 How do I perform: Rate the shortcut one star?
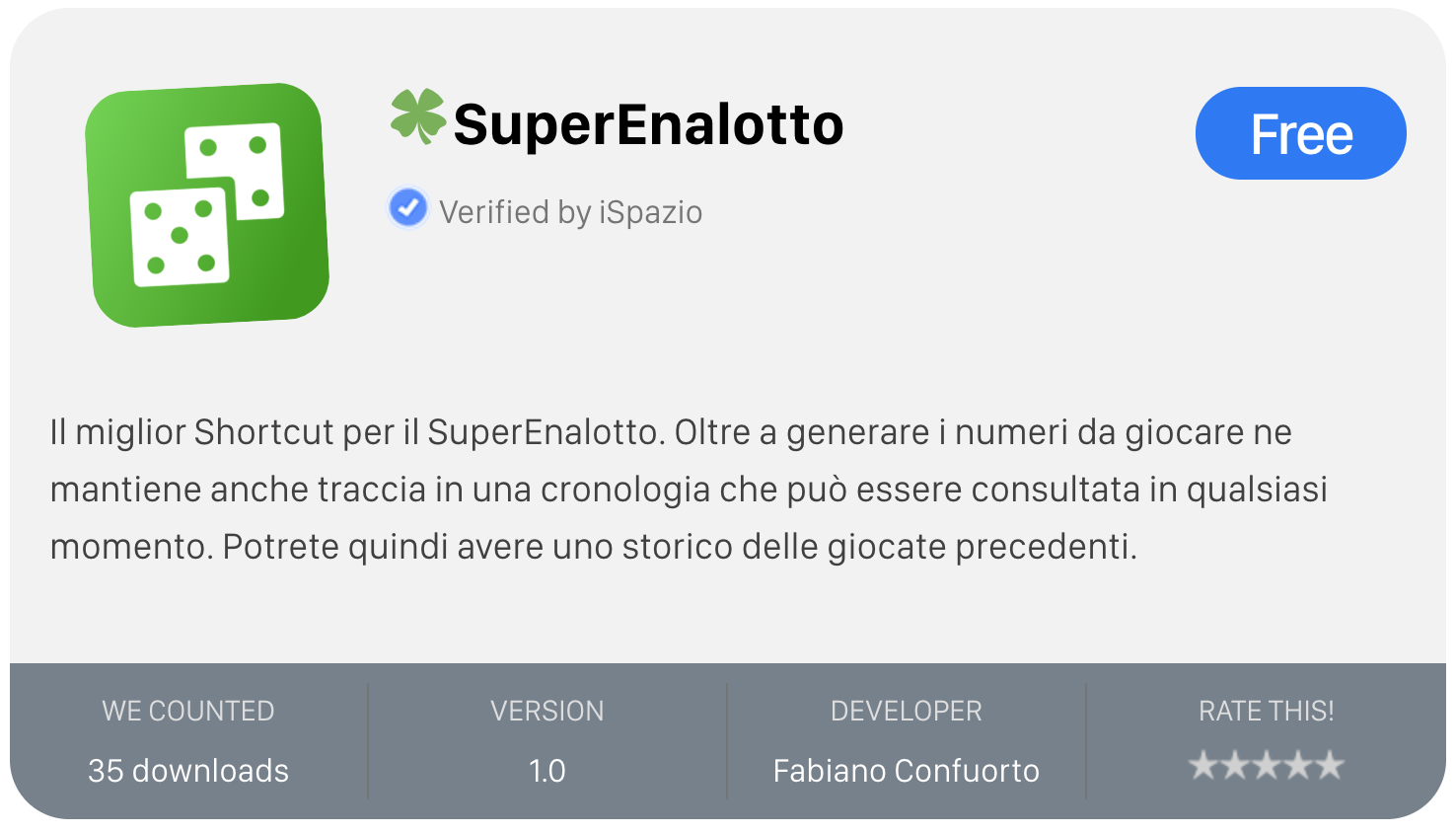point(1203,765)
